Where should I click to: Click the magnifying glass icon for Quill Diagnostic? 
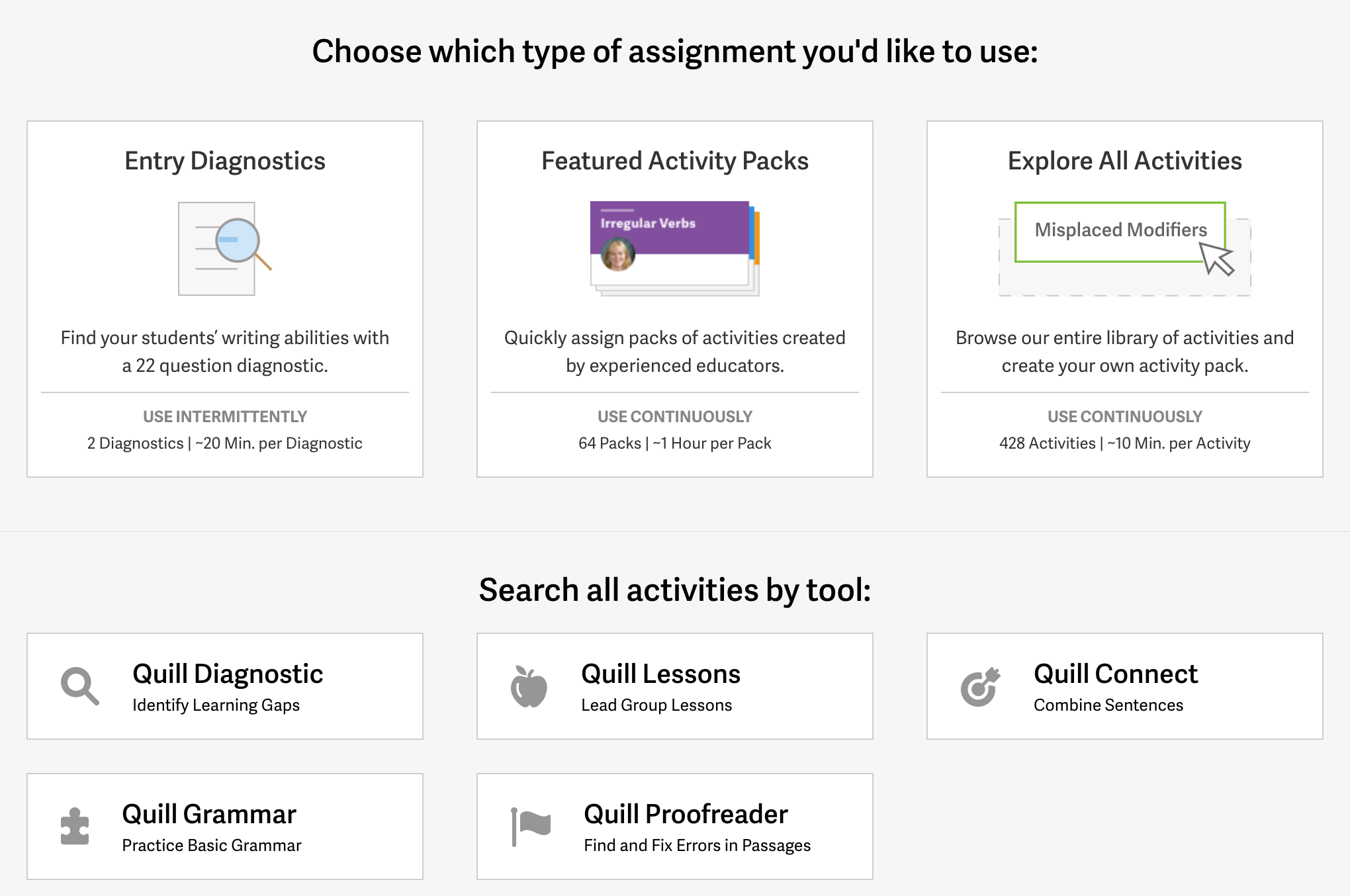click(80, 686)
